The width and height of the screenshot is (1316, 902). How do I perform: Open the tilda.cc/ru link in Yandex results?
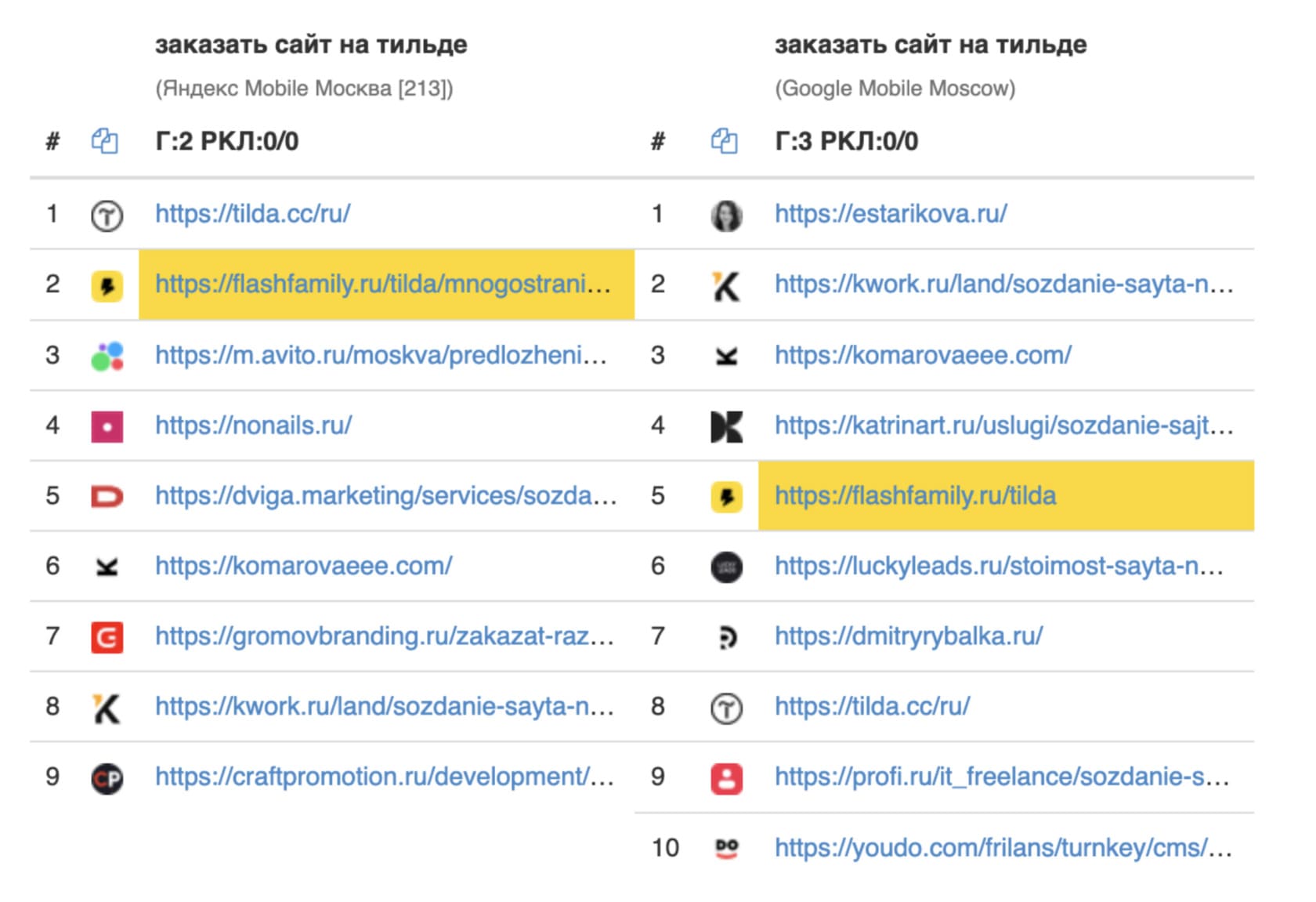coord(252,214)
